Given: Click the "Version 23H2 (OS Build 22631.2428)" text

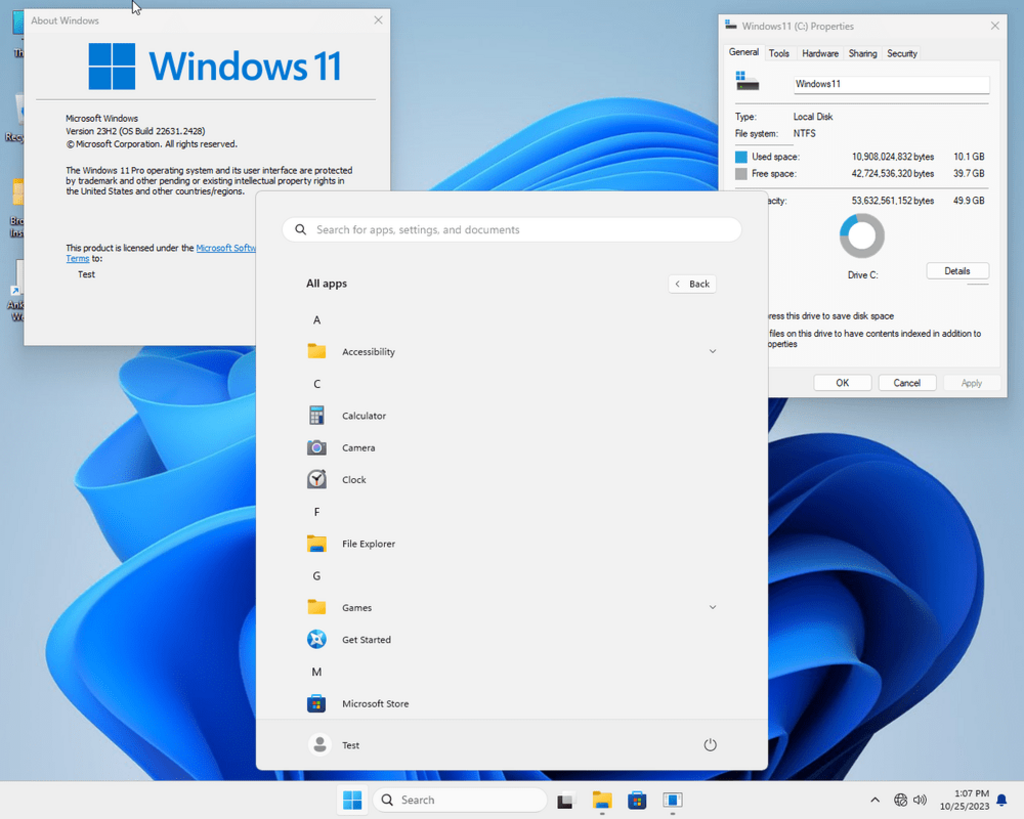Looking at the screenshot, I should pyautogui.click(x=135, y=131).
